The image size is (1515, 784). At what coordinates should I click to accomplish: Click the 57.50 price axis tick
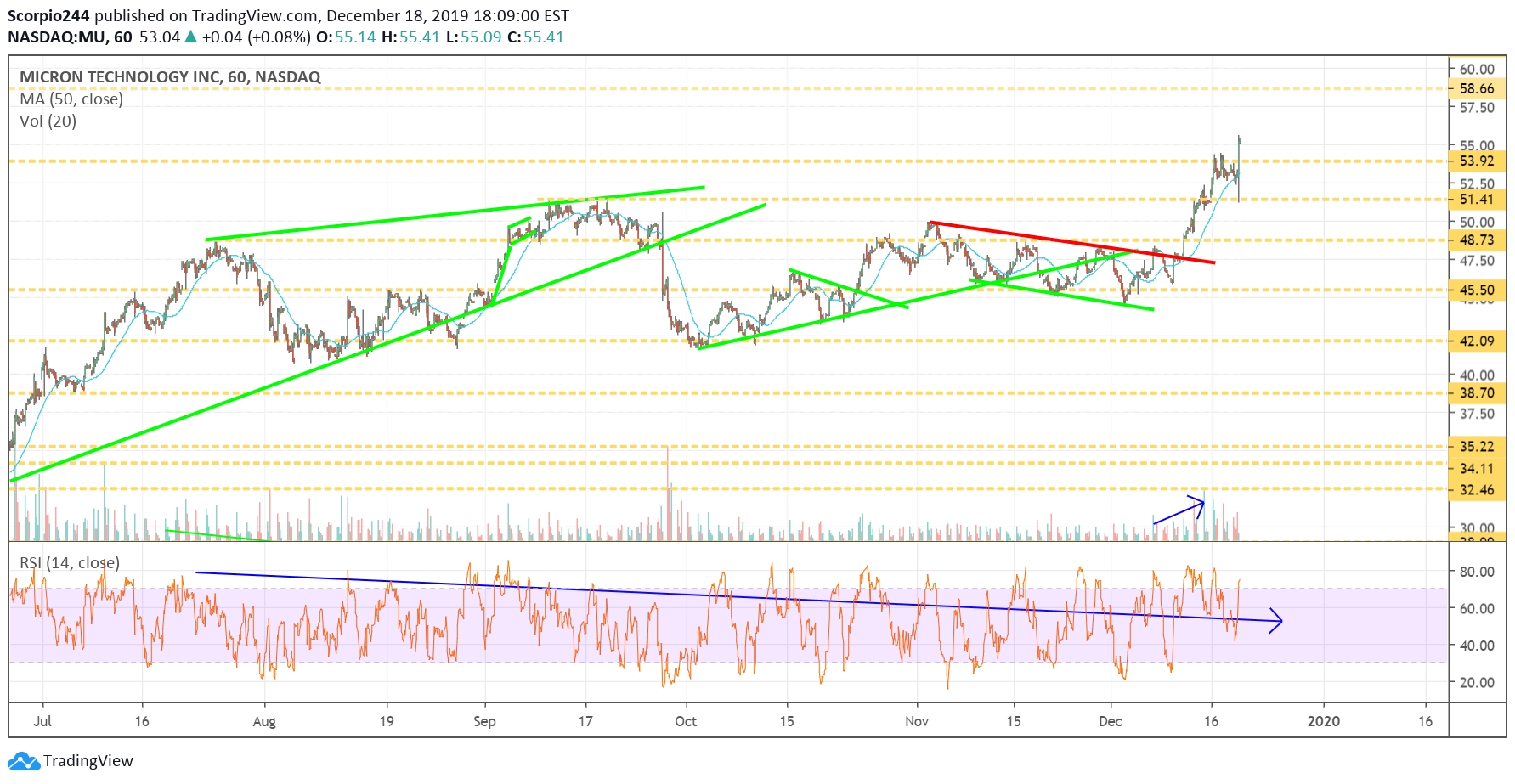point(1477,107)
